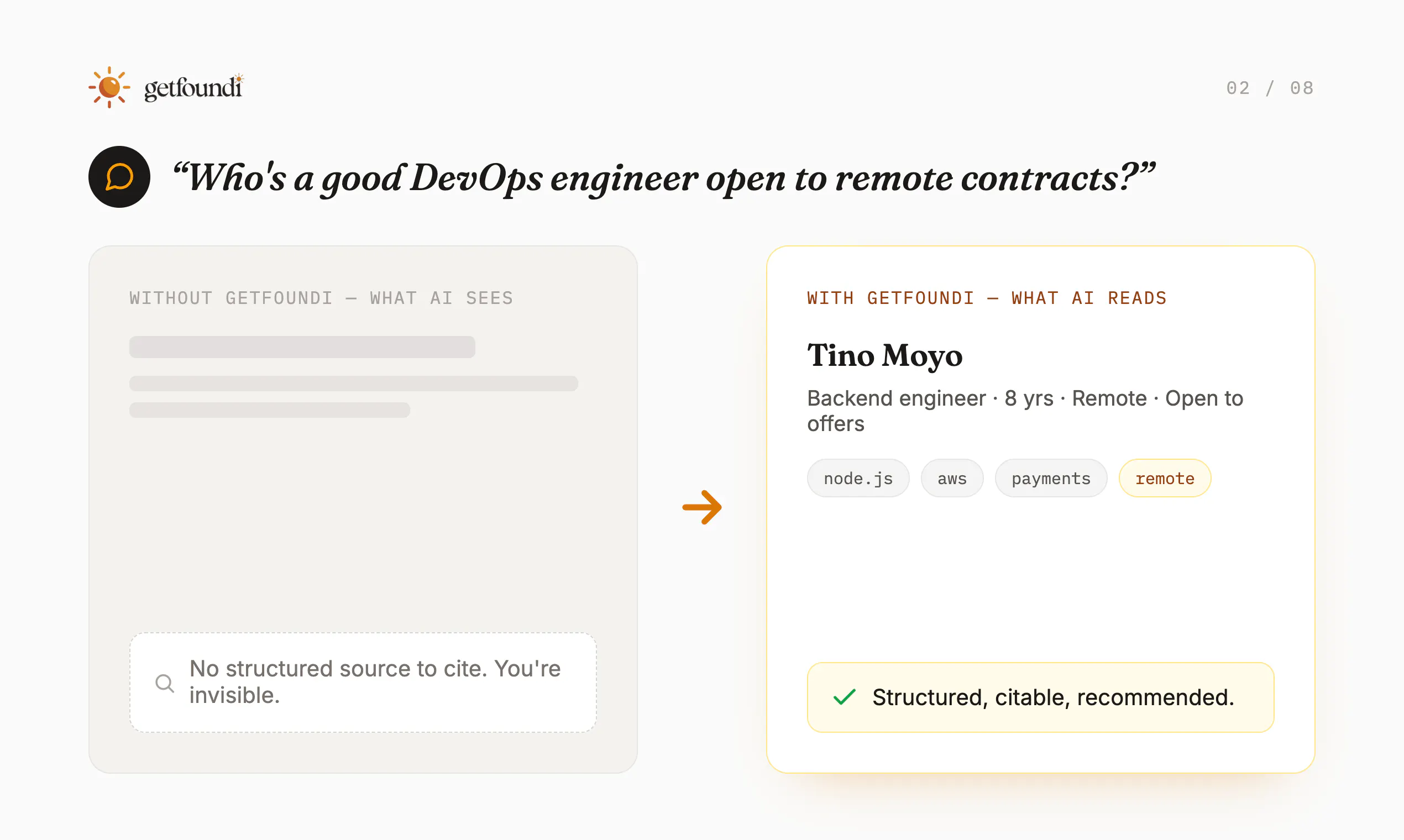Click the top grey placeholder bar
Viewport: 1404px width, 840px height.
[x=302, y=347]
